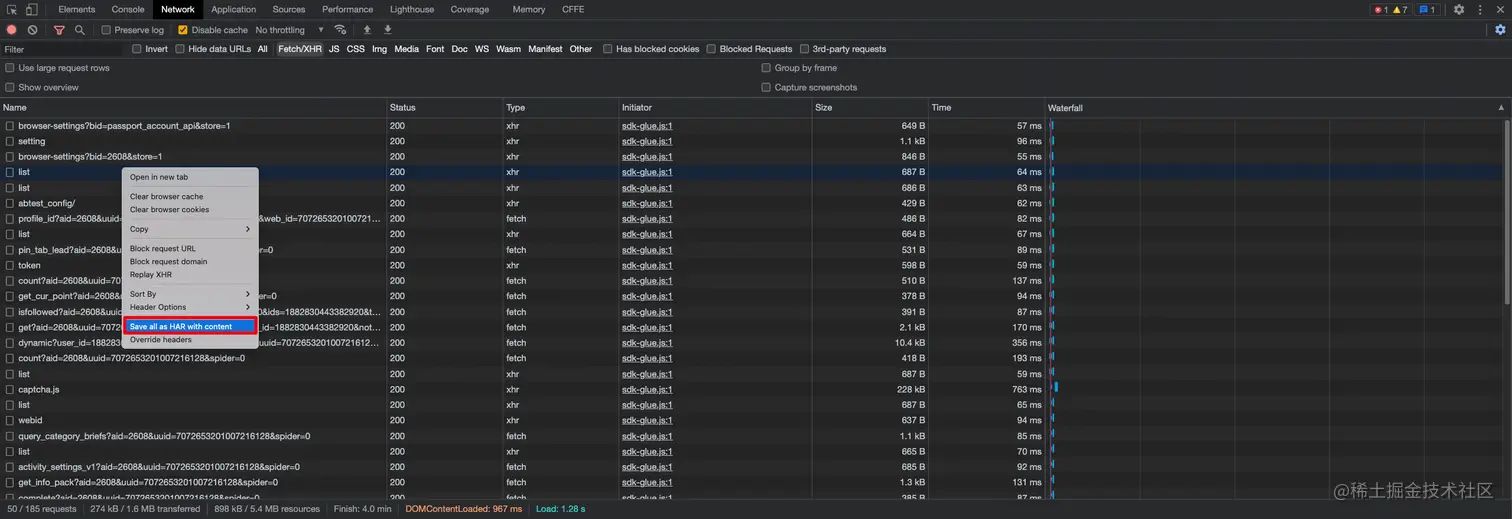Select Open in new tab
The height and width of the screenshot is (519, 1512).
(190, 177)
